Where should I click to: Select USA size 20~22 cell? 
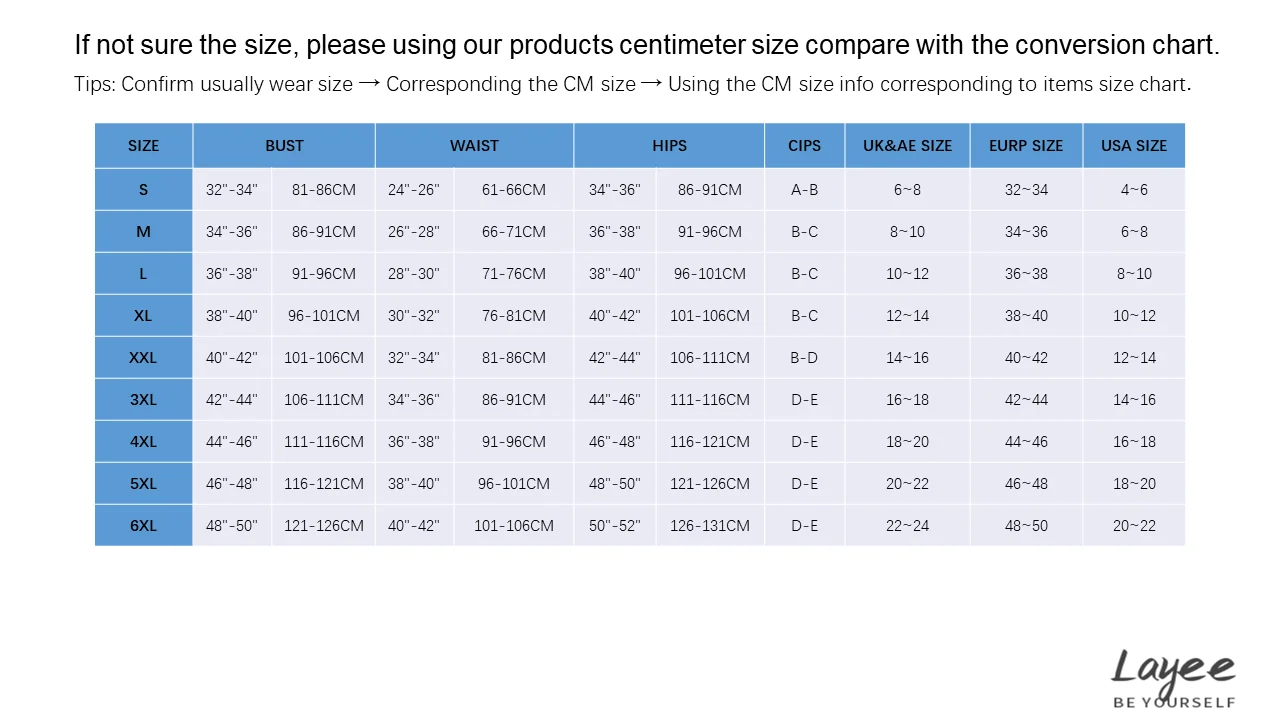point(1134,525)
